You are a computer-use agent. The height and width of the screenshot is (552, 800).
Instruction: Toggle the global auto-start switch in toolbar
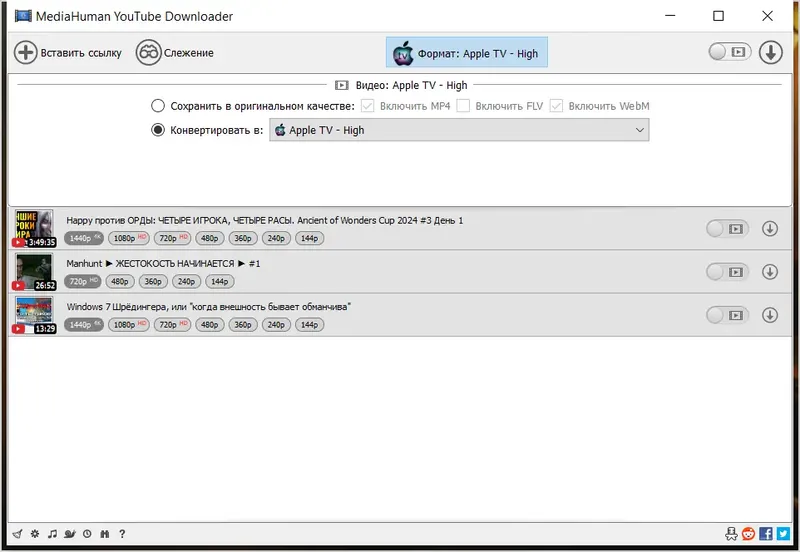(x=730, y=52)
